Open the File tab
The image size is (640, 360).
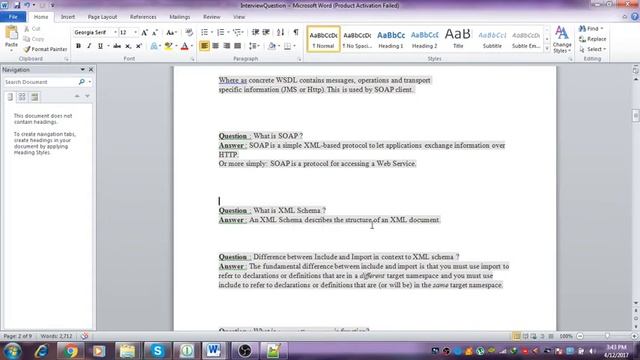(13, 17)
